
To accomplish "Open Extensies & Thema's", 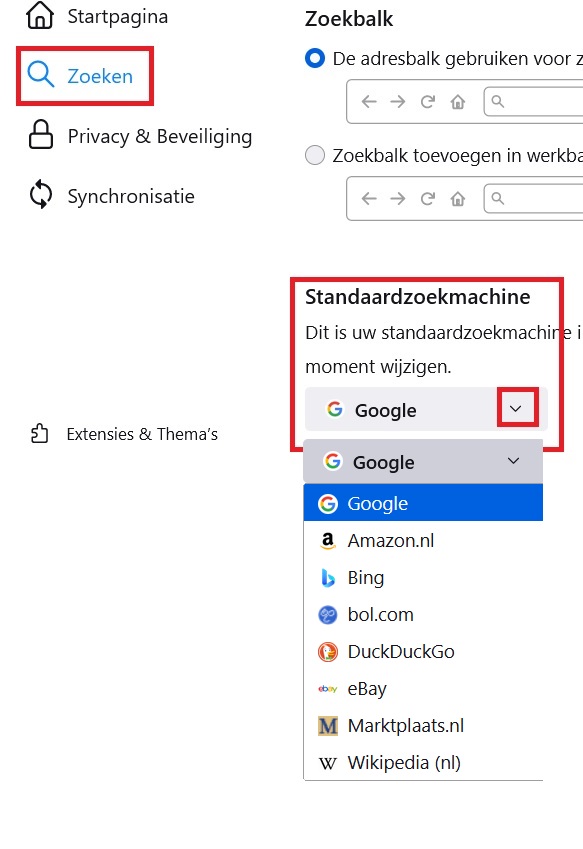I will 141,433.
